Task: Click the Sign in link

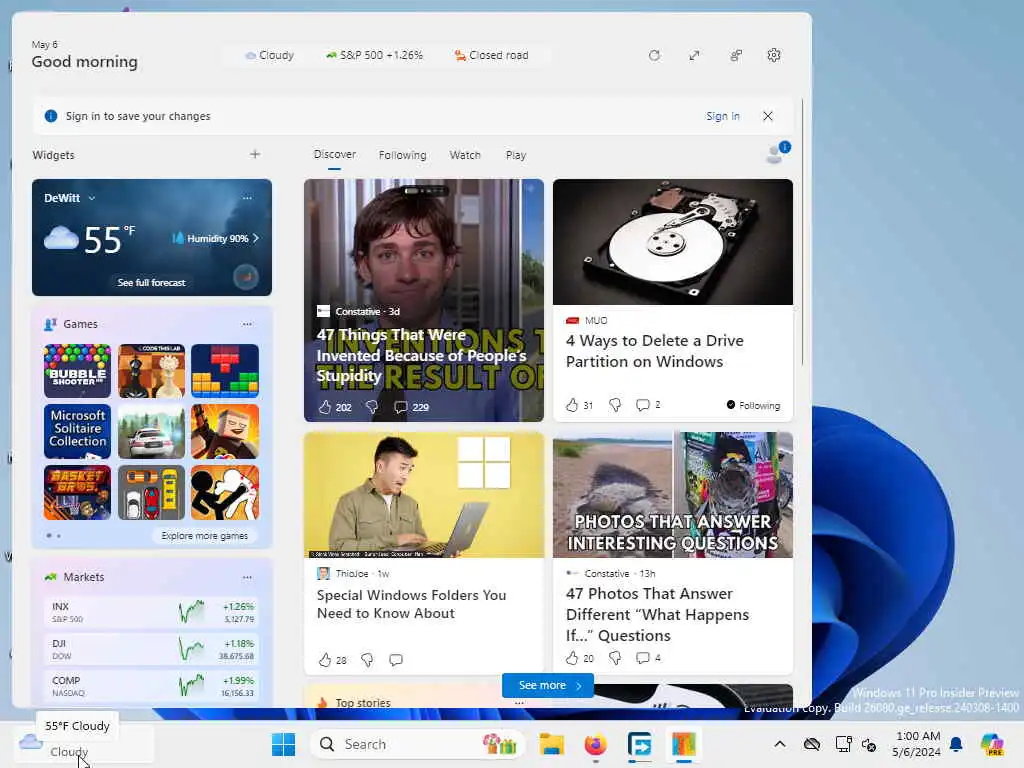Action: click(x=722, y=116)
